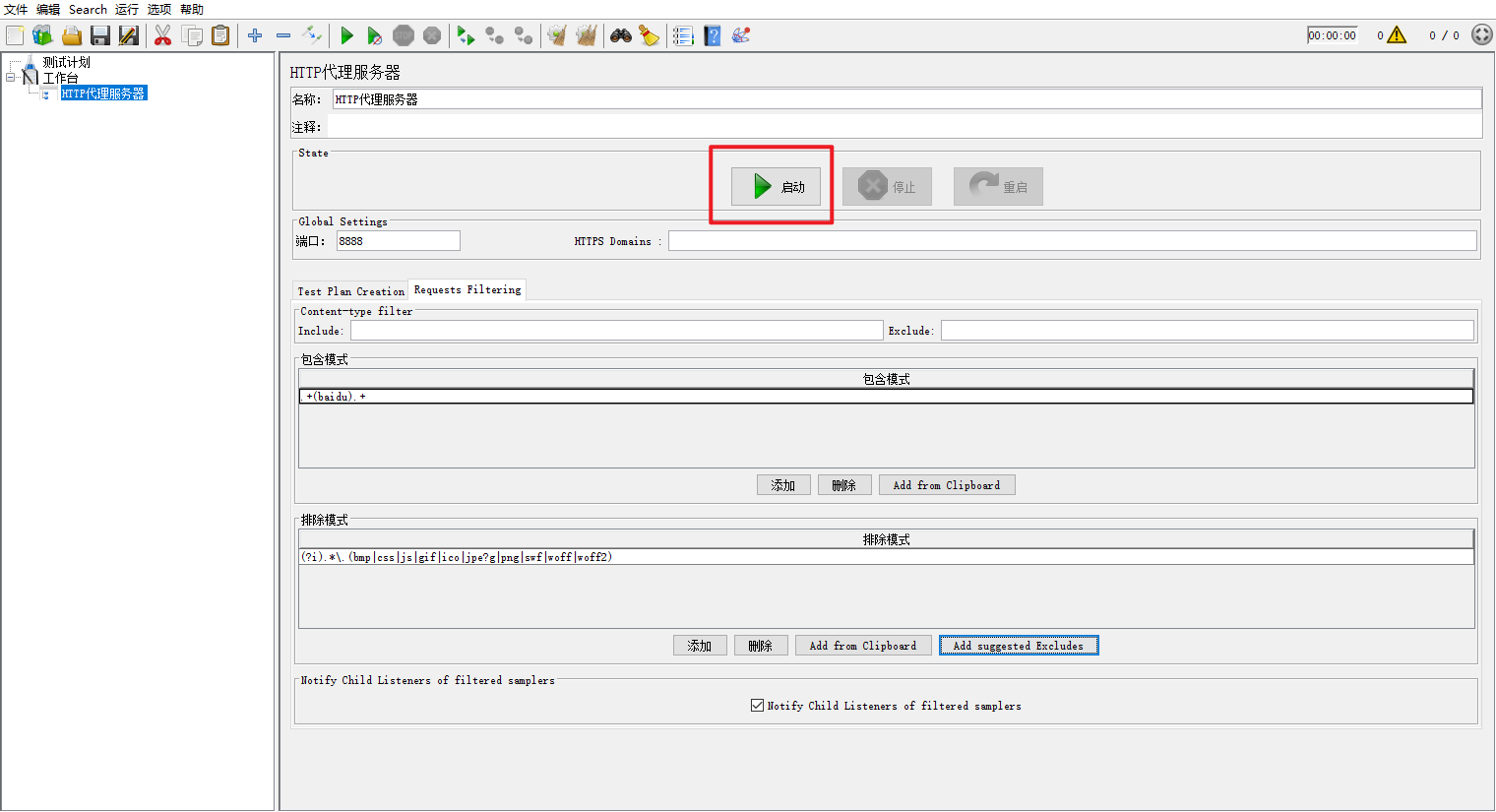Click the .+(baidu).+ include pattern row
The image size is (1496, 812).
pyautogui.click(x=886, y=397)
